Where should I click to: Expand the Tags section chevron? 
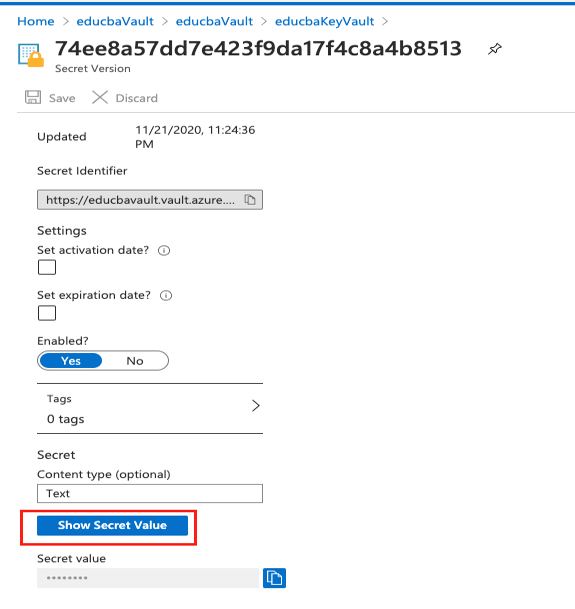click(255, 405)
